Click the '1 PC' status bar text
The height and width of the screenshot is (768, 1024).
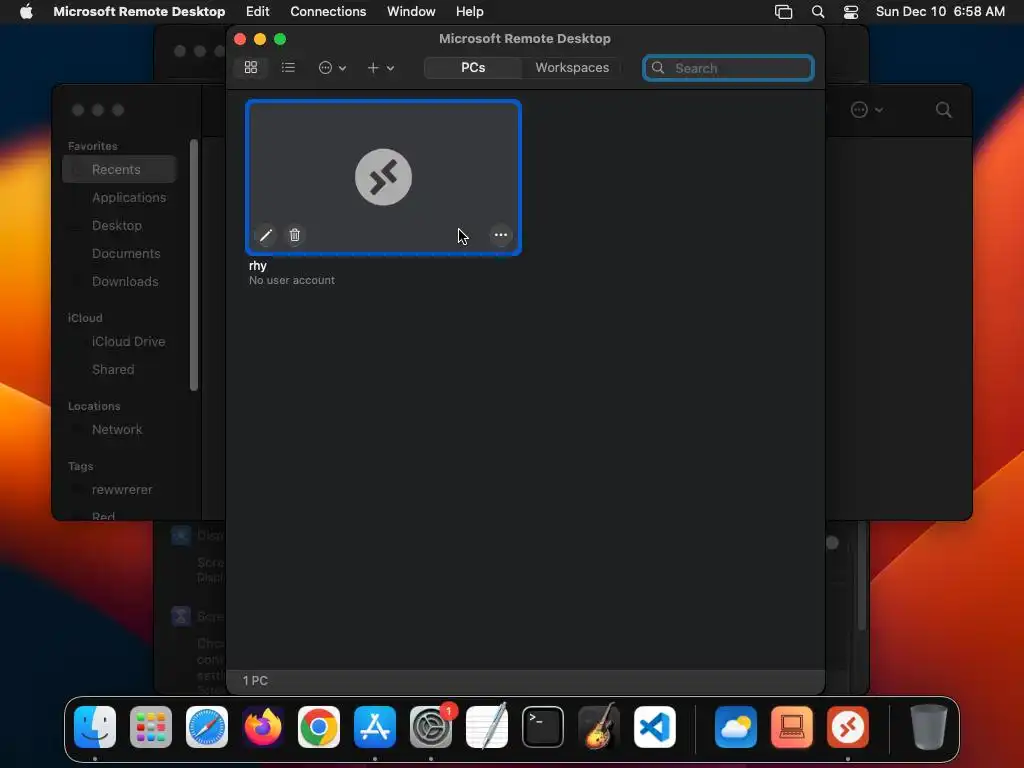pyautogui.click(x=255, y=680)
